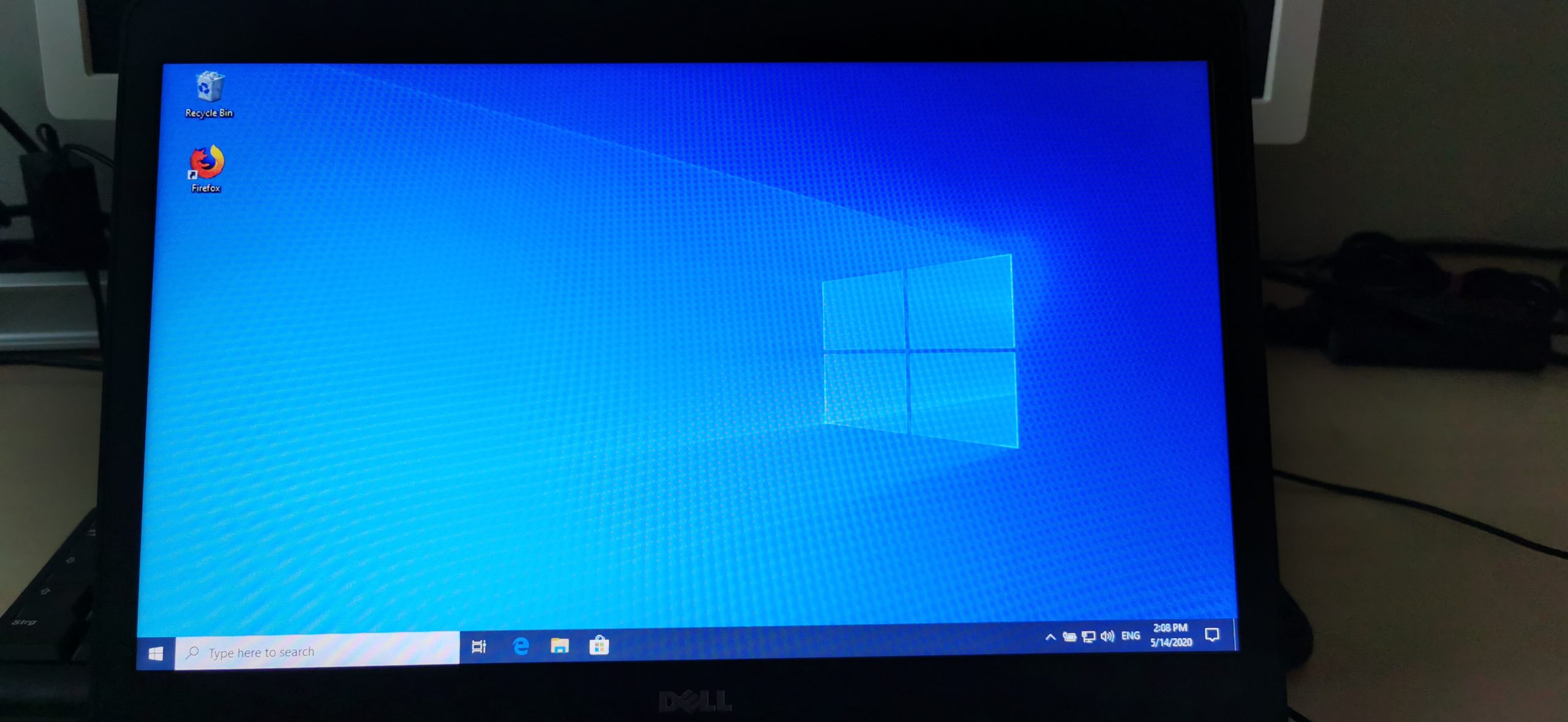This screenshot has height=722, width=1568.
Task: Open network status from the tray
Action: 1088,637
